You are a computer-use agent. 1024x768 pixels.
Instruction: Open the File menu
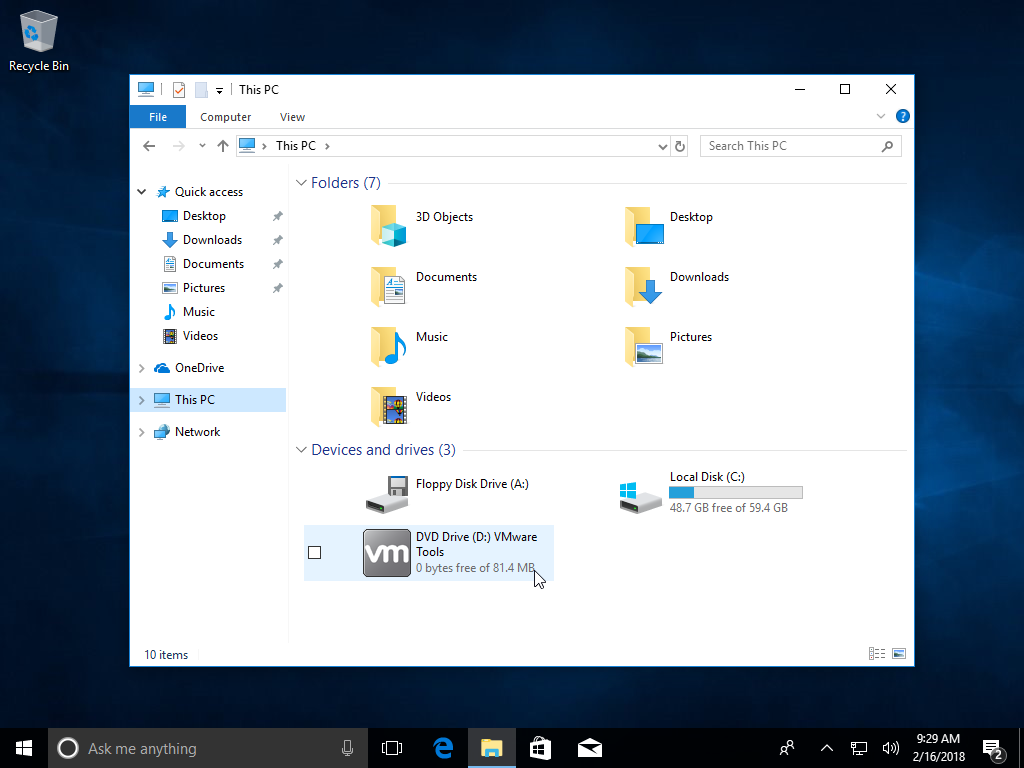coord(158,117)
